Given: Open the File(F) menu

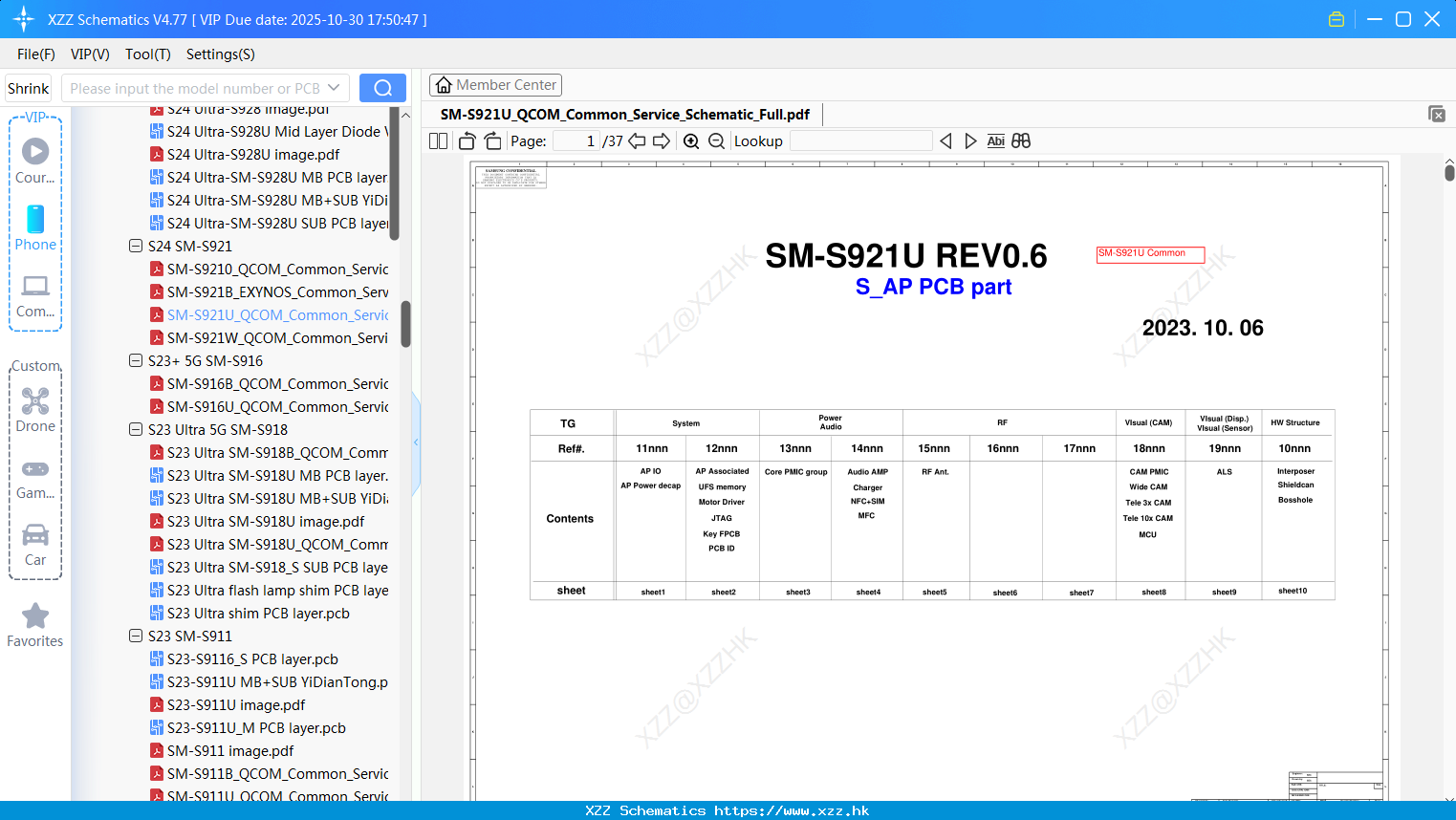Looking at the screenshot, I should 36,54.
